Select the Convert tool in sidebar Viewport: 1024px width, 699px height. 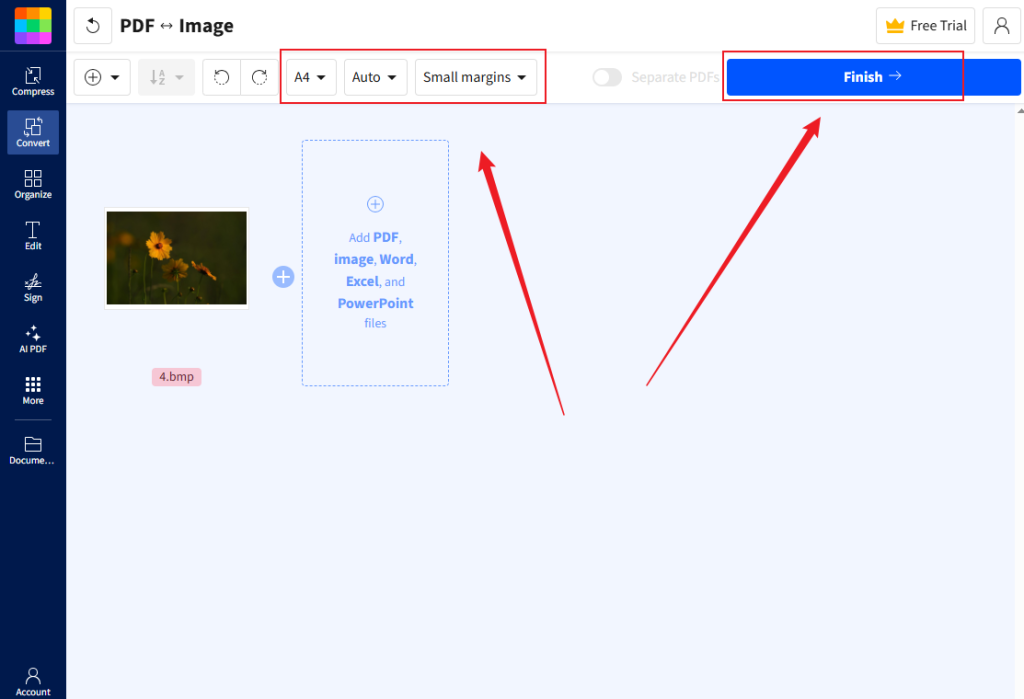[33, 132]
